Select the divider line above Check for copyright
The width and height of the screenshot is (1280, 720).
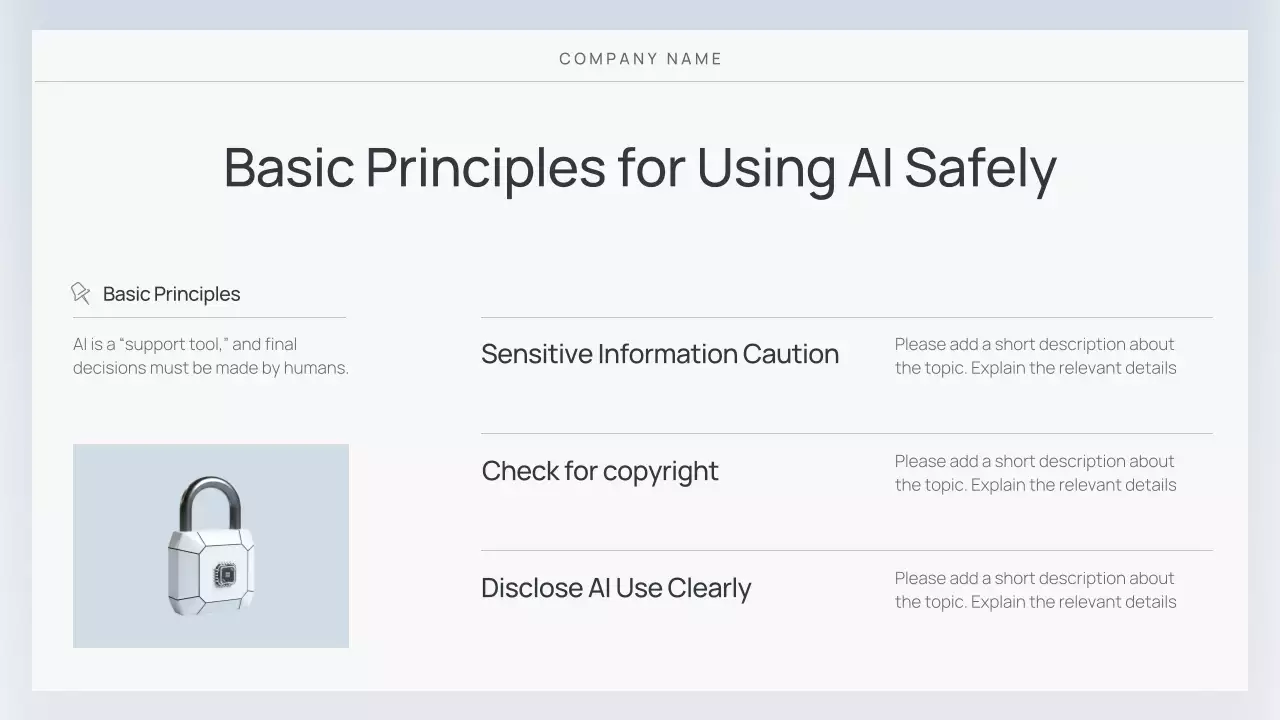tap(846, 433)
